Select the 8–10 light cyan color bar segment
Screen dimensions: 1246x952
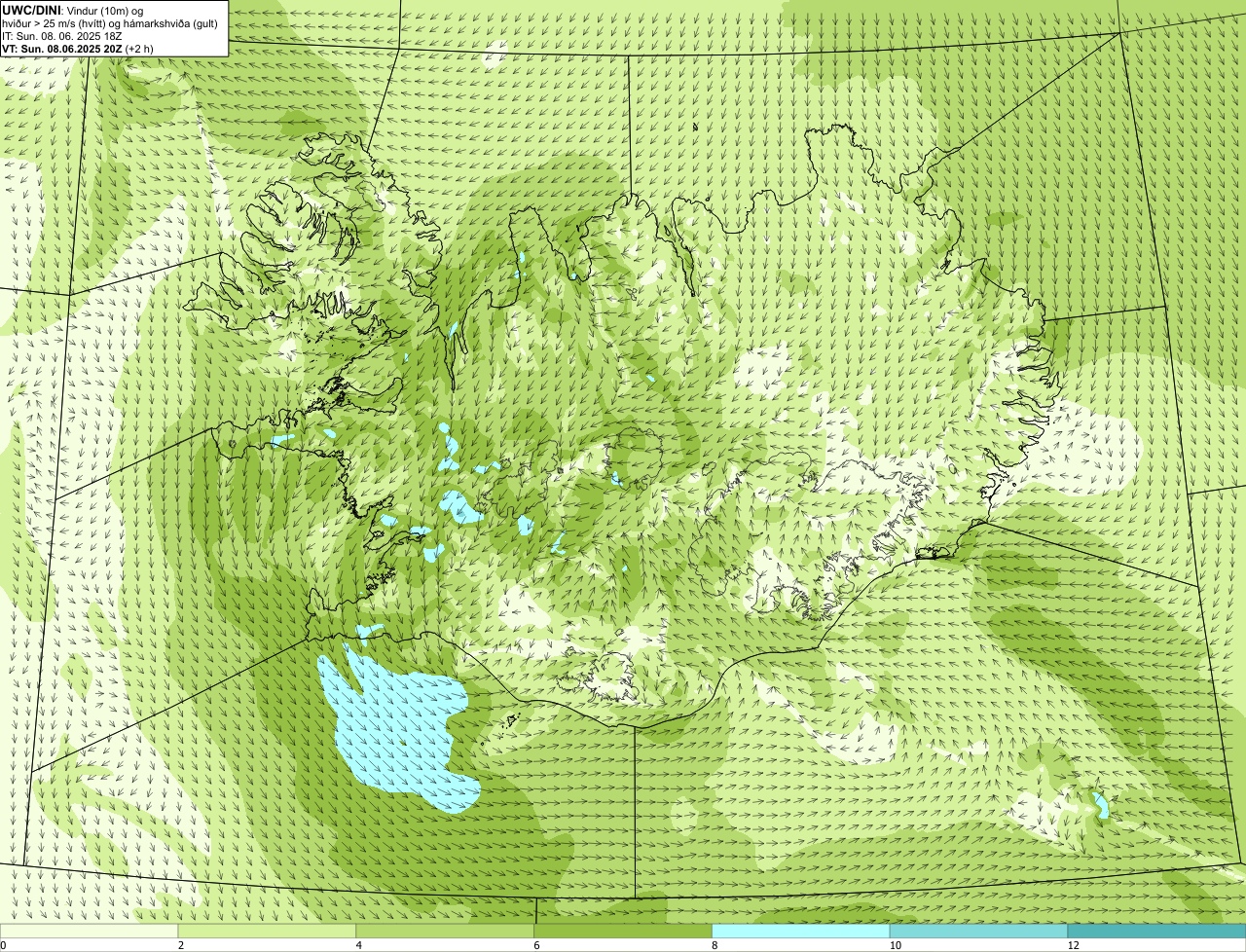(801, 931)
